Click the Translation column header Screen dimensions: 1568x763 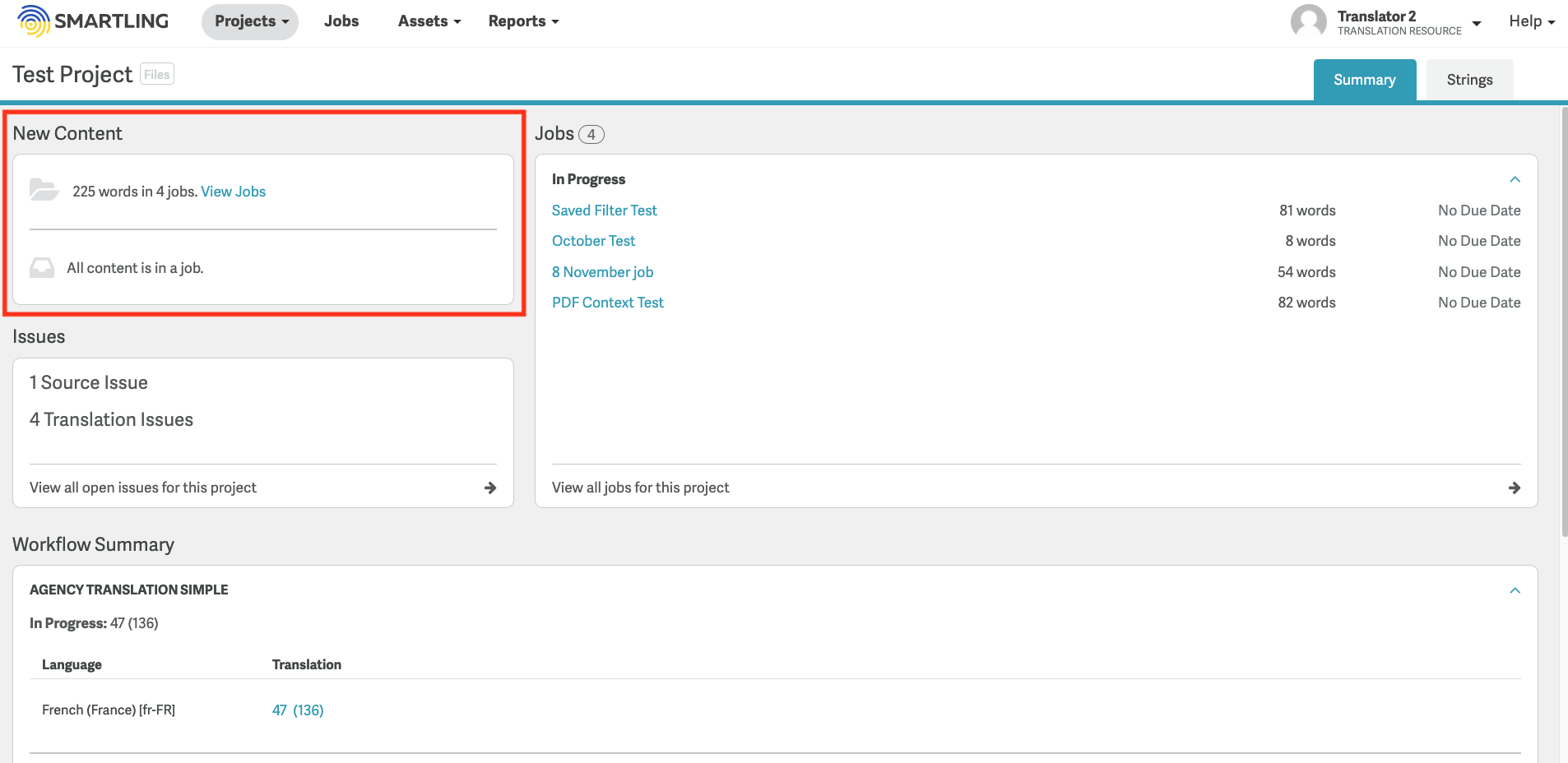307,664
